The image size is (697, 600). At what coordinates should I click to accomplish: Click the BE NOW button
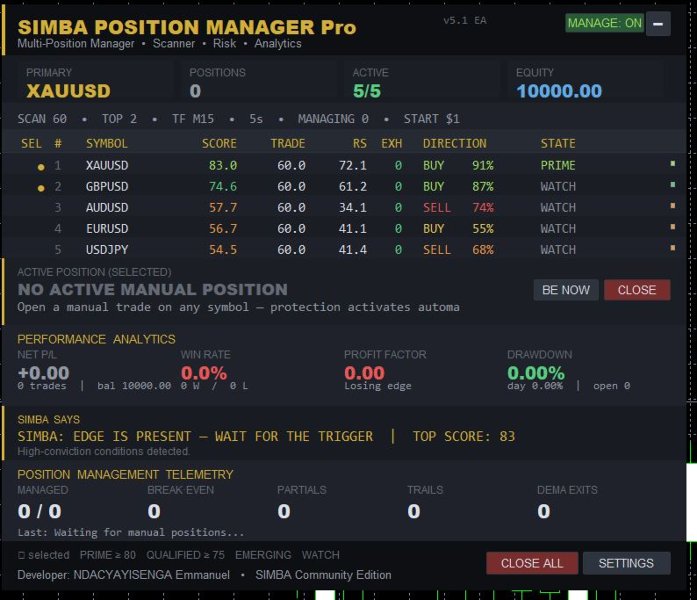click(x=566, y=290)
